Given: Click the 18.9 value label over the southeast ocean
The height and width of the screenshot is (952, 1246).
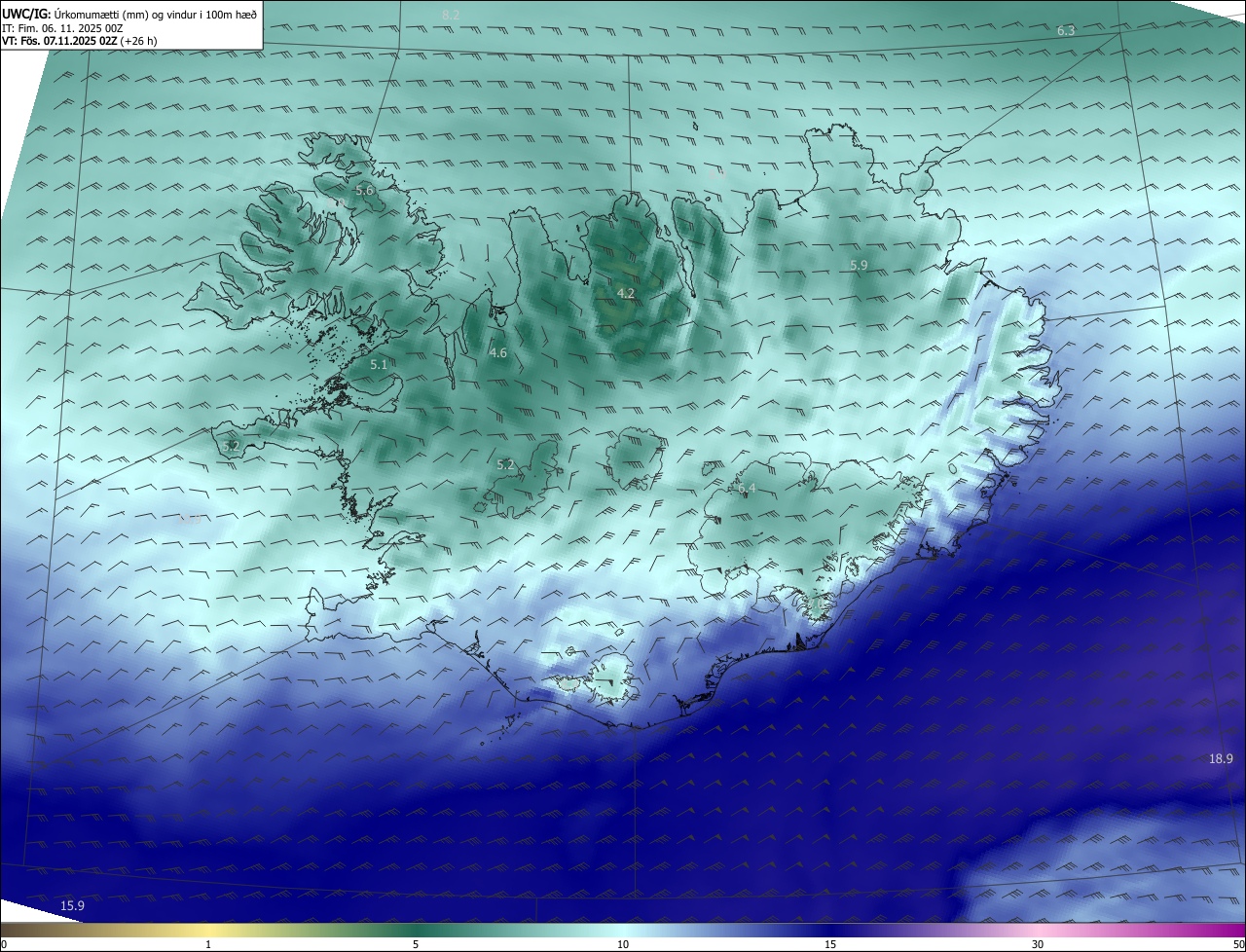Looking at the screenshot, I should [1221, 759].
